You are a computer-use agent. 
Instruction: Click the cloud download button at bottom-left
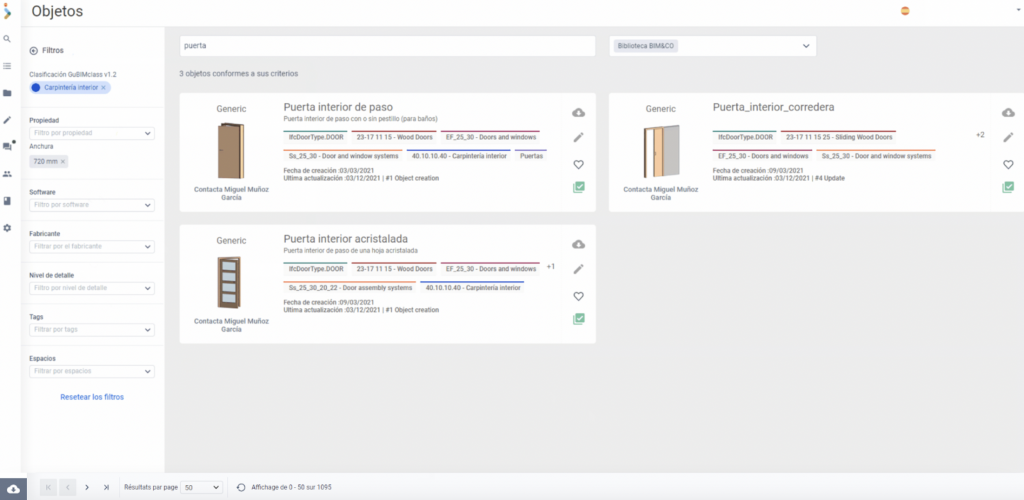coord(13,487)
